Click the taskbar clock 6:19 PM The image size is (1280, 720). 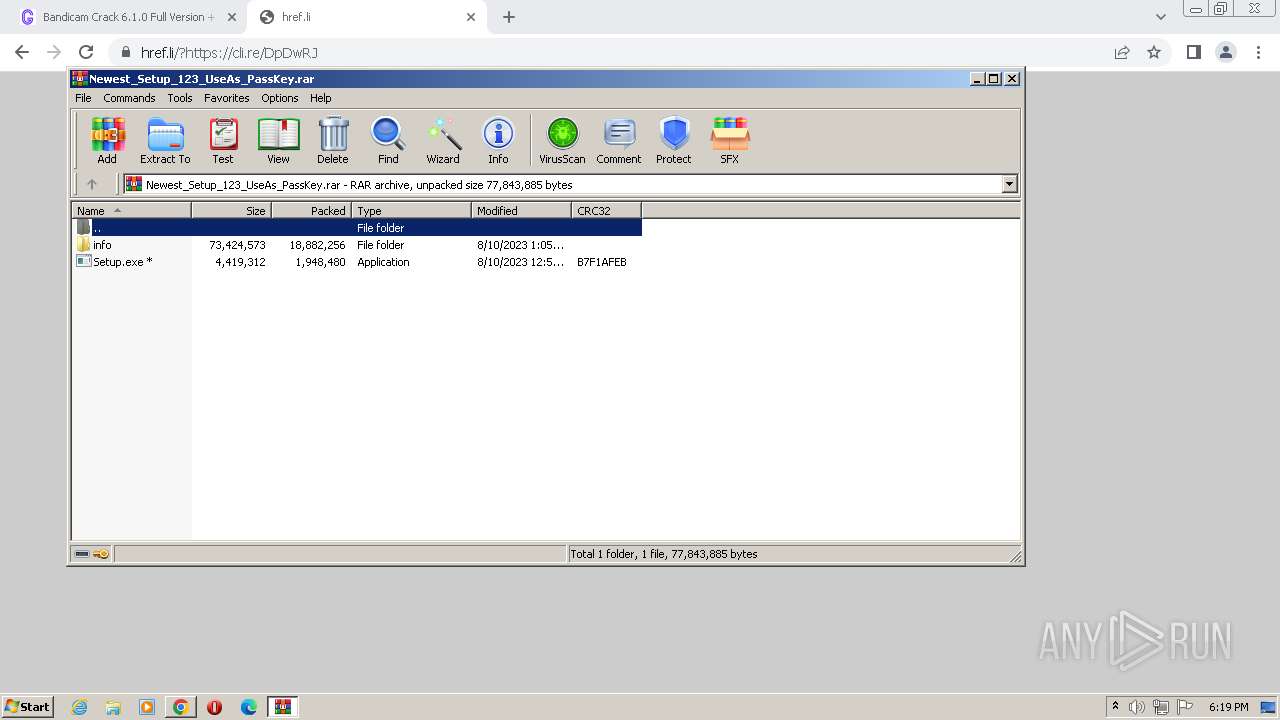tap(1228, 707)
